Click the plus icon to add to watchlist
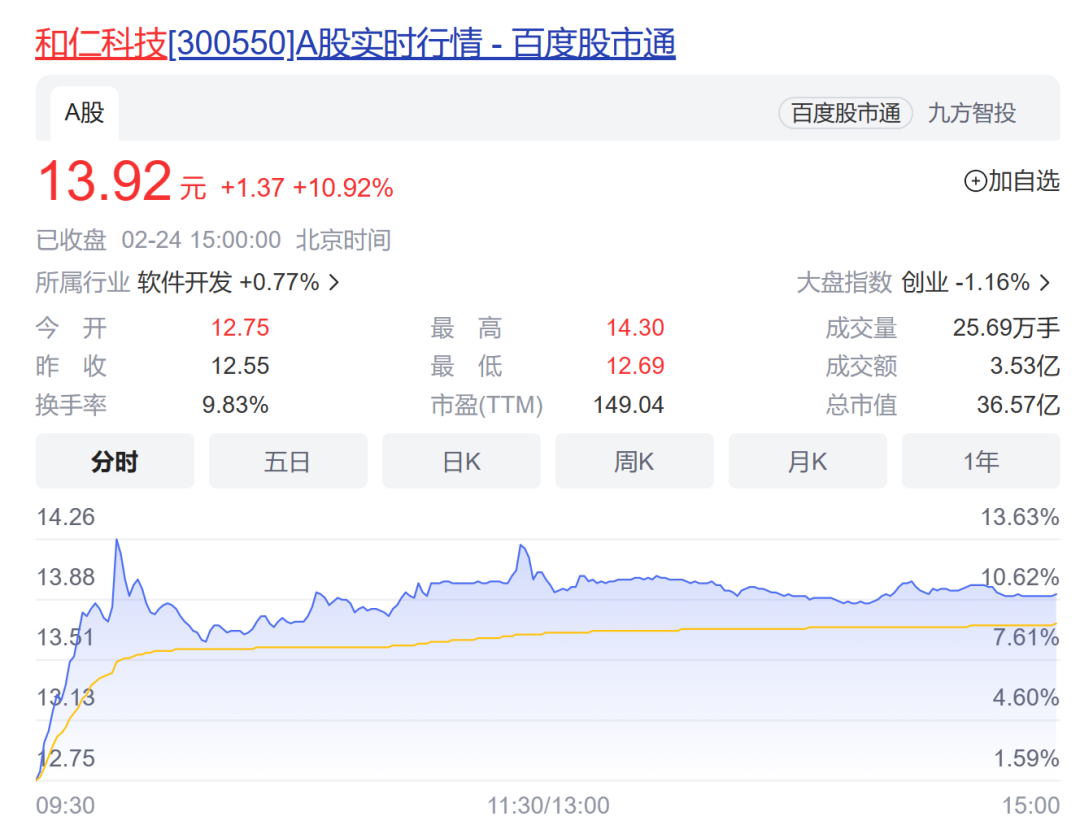 [x=975, y=181]
